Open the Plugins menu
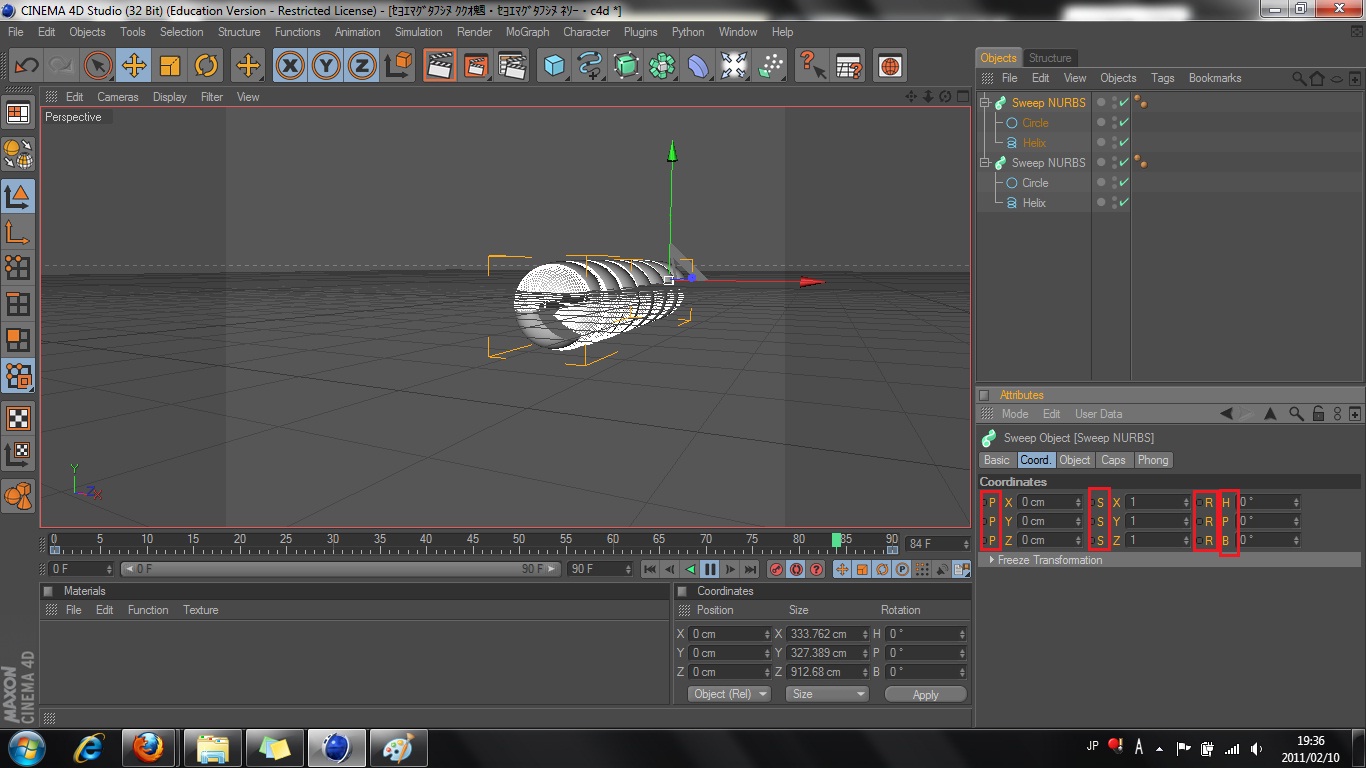Viewport: 1366px width, 768px height. [x=640, y=32]
